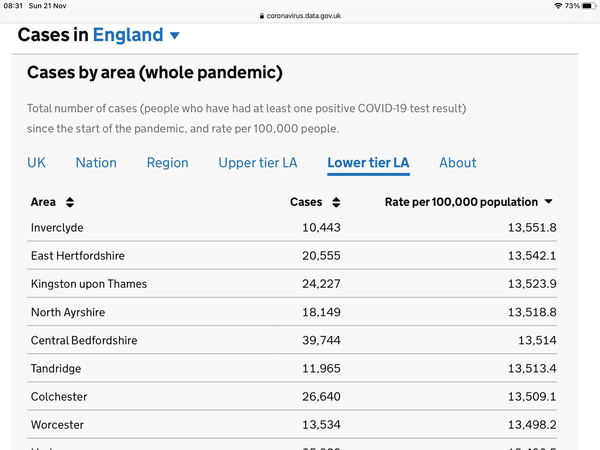
Task: Tap the battery indicator icon
Action: [586, 6]
